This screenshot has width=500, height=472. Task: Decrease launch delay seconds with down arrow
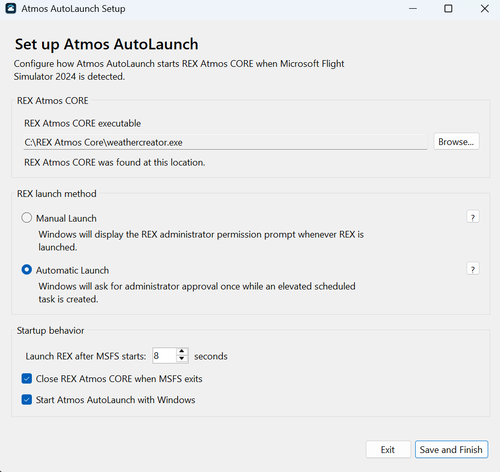(182, 359)
